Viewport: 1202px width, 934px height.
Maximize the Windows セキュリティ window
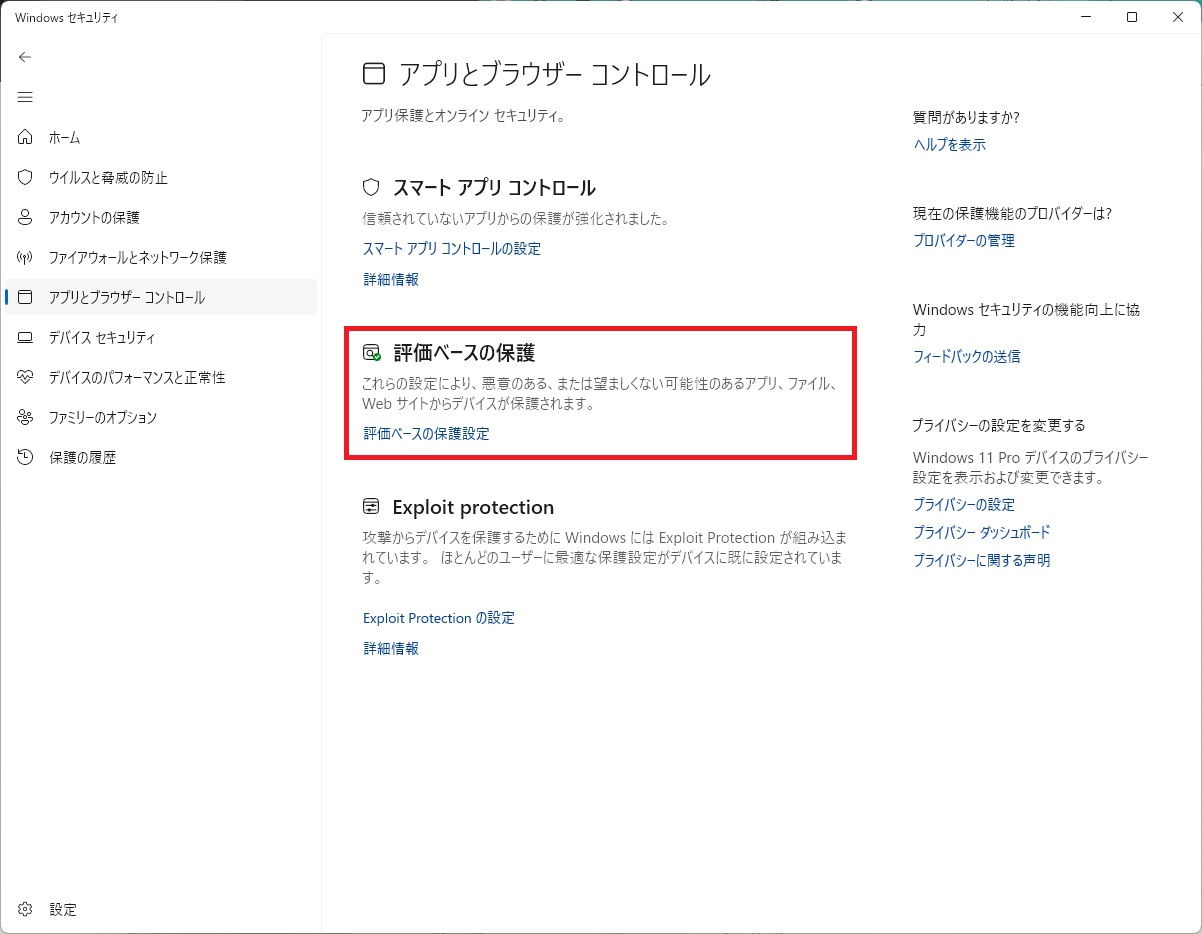1132,17
